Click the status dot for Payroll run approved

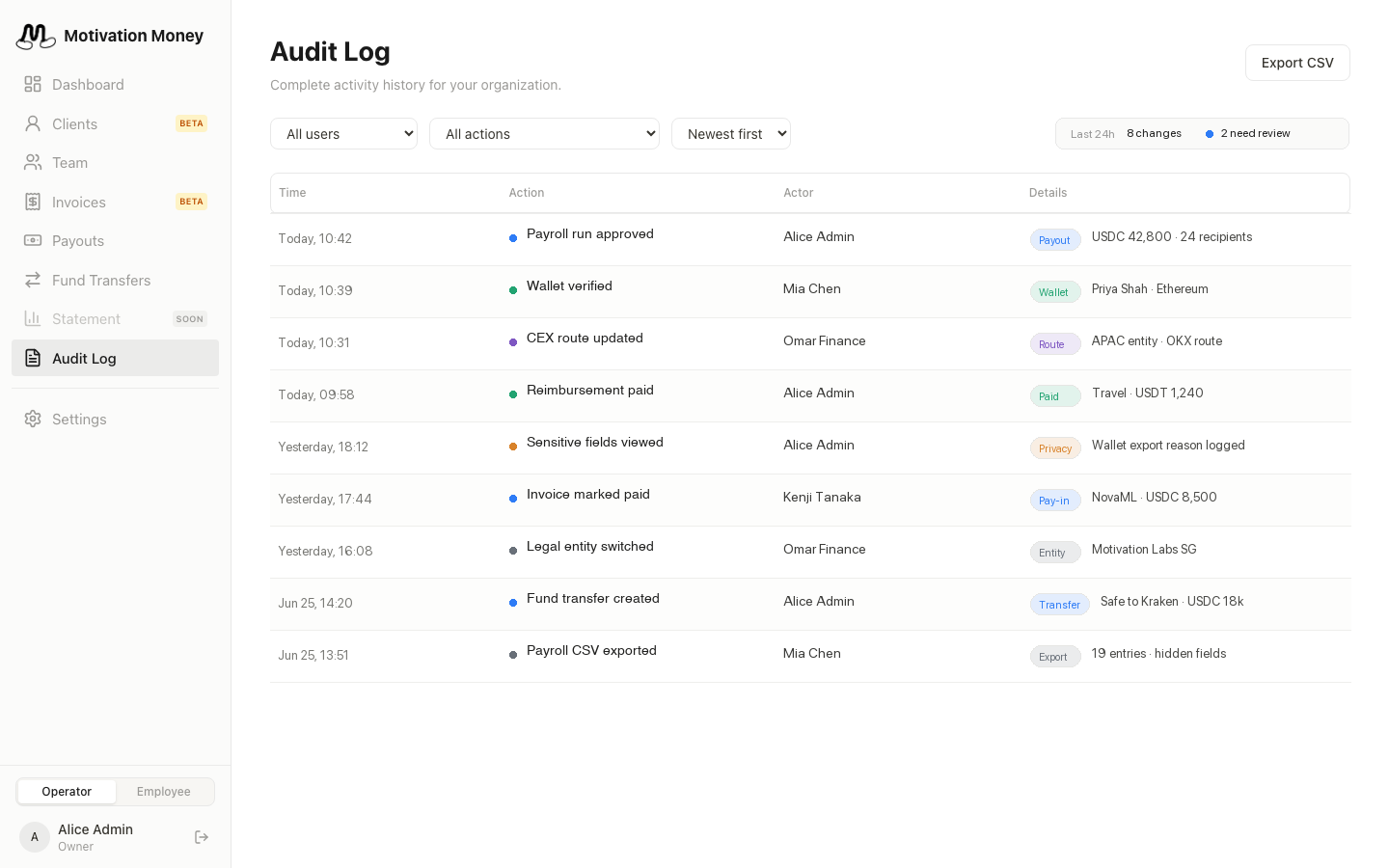pos(513,238)
